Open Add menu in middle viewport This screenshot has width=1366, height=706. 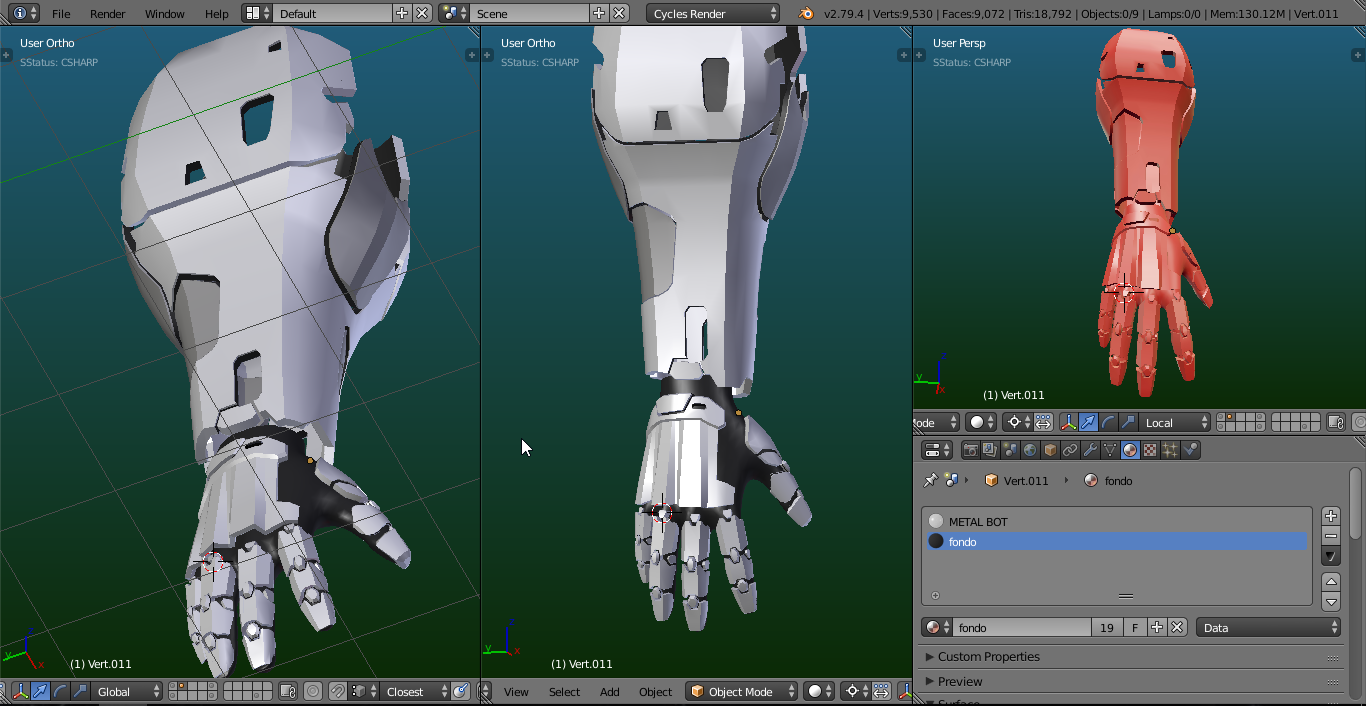click(609, 691)
